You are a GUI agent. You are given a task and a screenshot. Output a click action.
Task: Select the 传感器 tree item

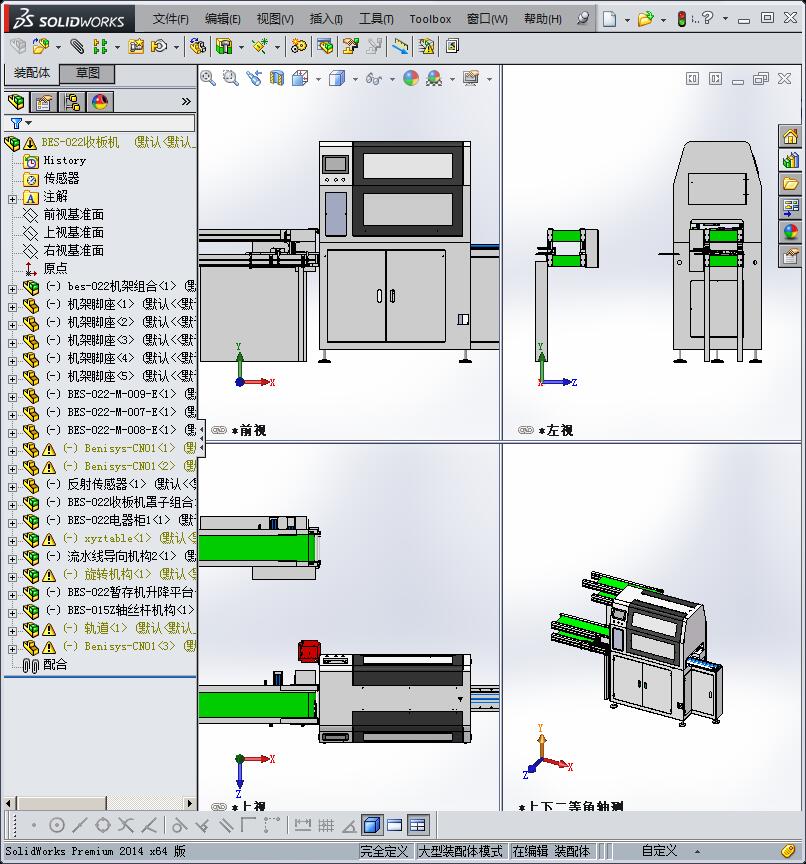61,179
